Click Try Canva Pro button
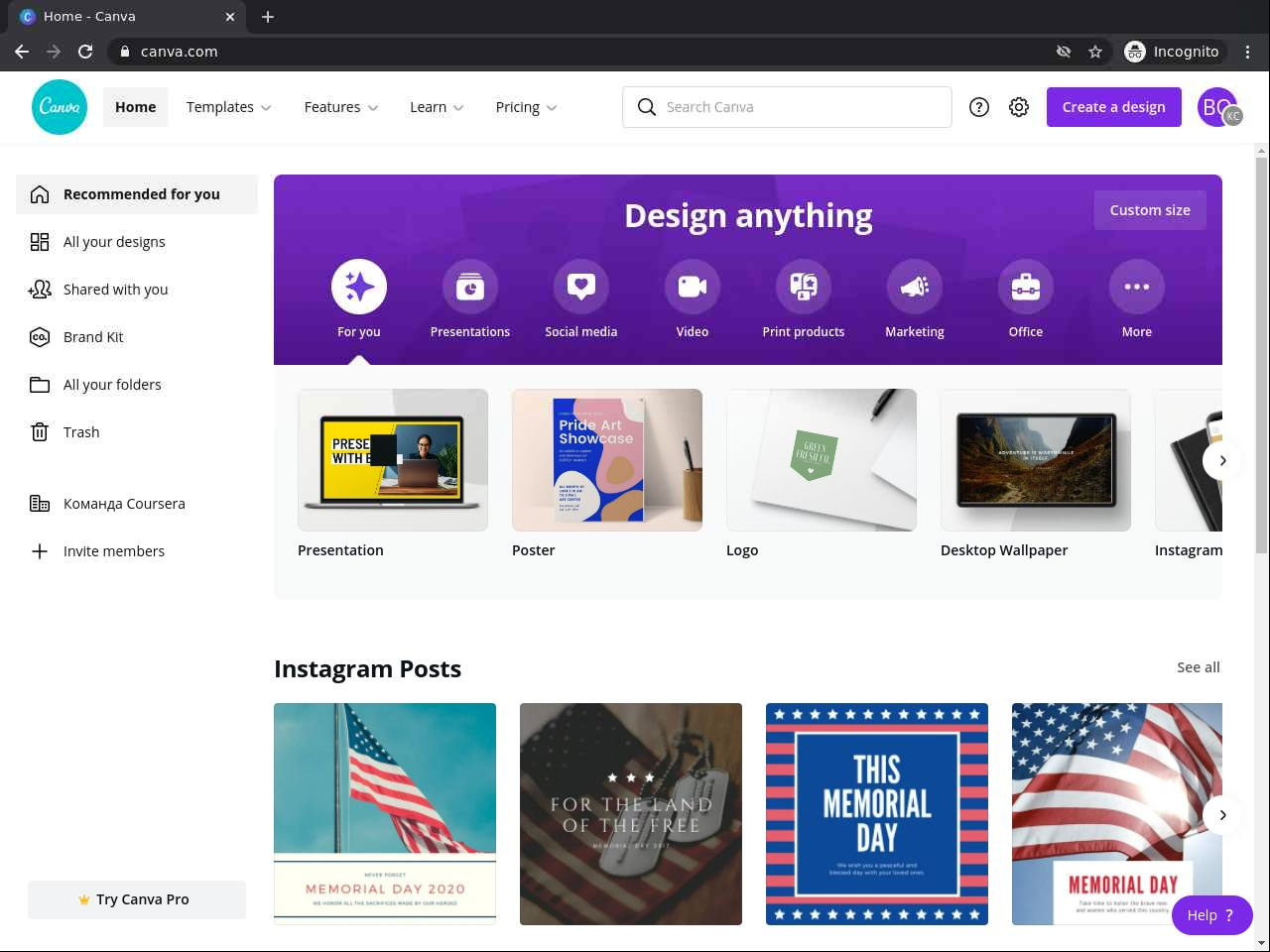 137,899
